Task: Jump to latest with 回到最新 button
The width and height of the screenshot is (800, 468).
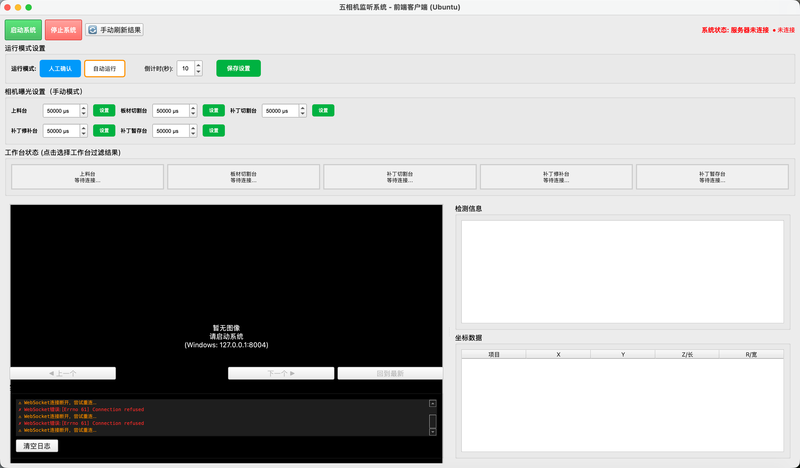Action: coord(390,373)
